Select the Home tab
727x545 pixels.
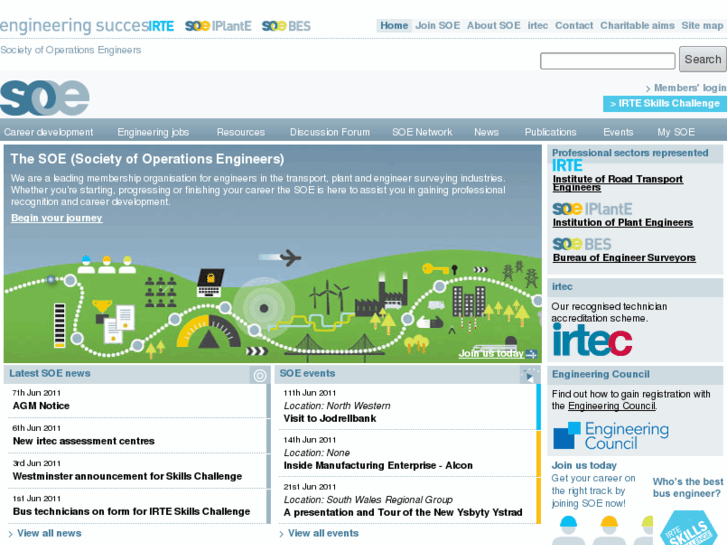(394, 26)
